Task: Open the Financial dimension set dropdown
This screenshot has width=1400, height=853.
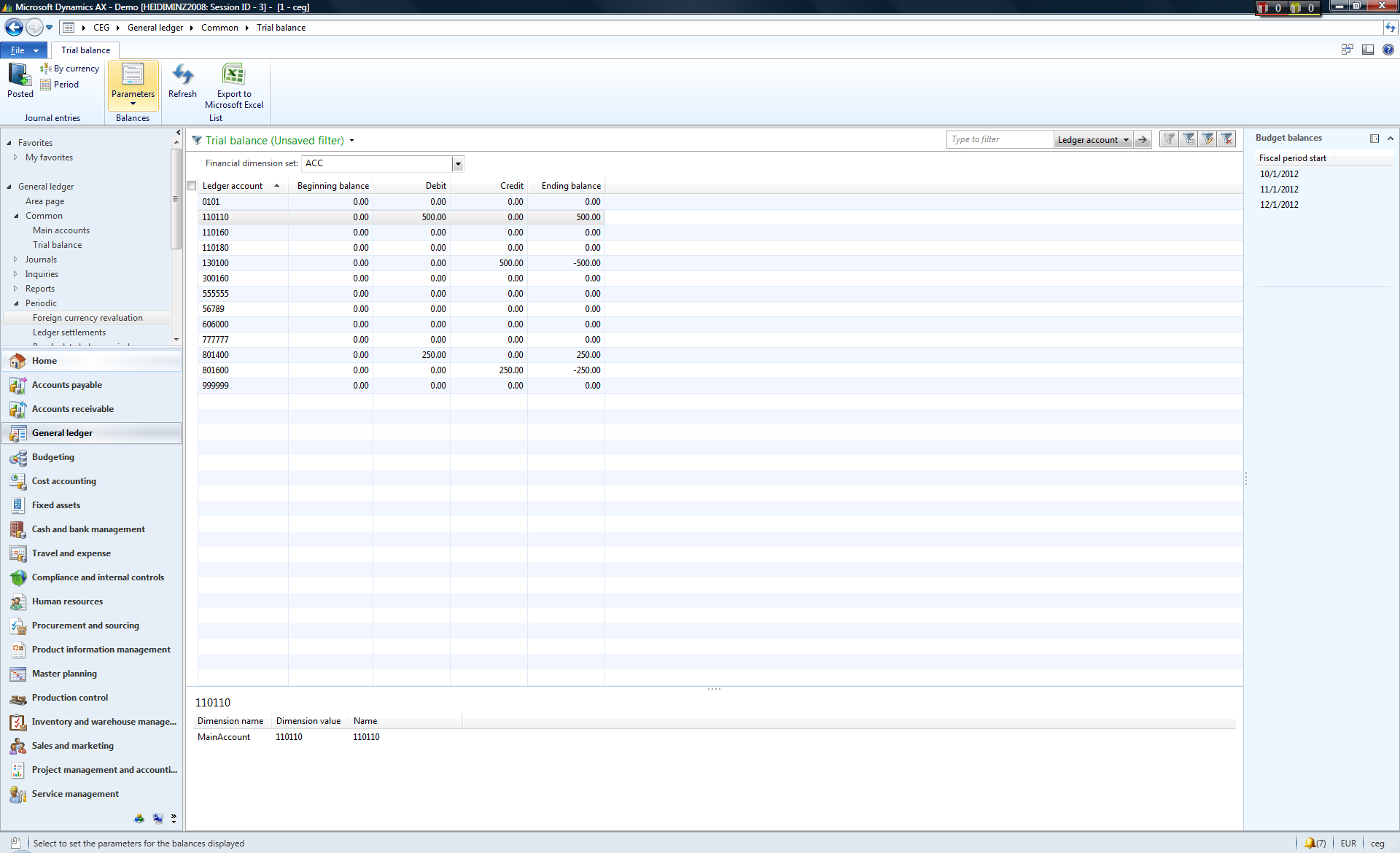Action: (458, 164)
